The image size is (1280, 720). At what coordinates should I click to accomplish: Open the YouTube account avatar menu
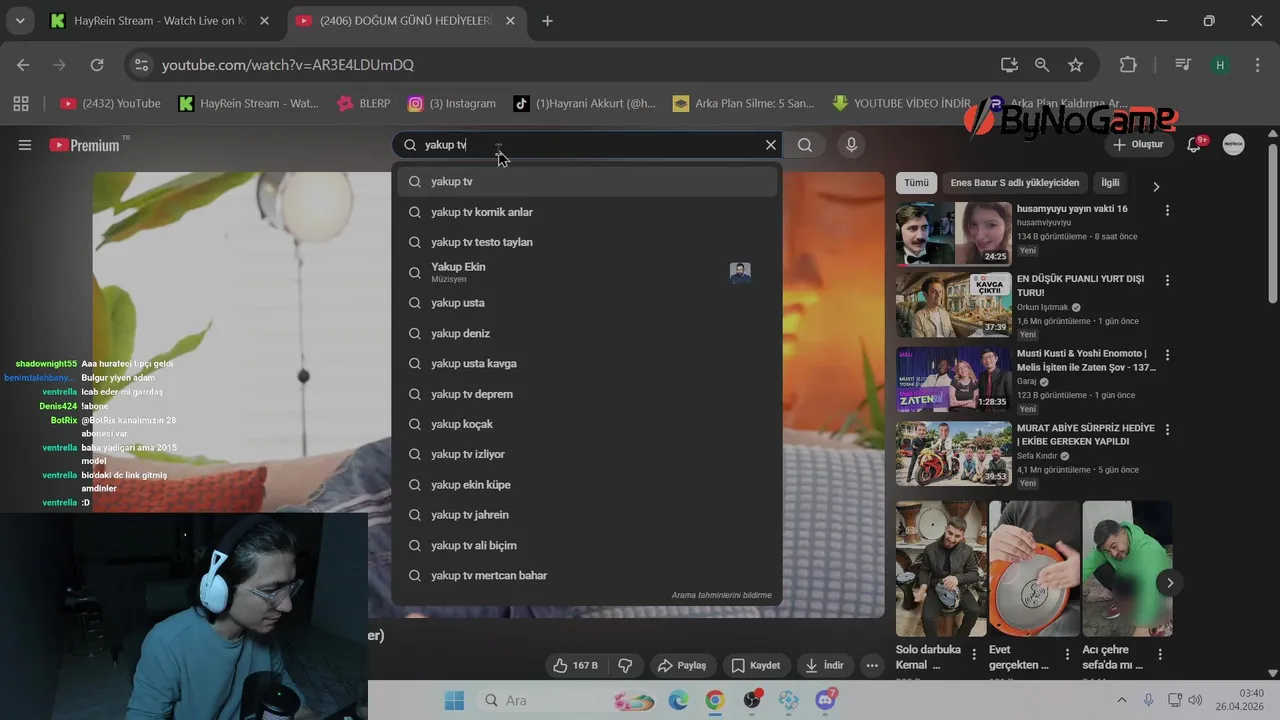tap(1234, 145)
